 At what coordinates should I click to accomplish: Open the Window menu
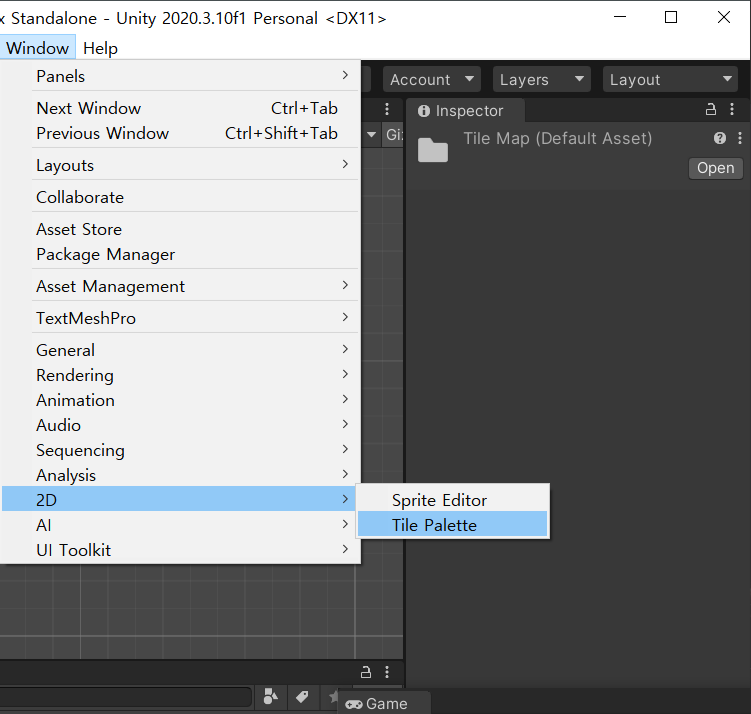[x=37, y=48]
